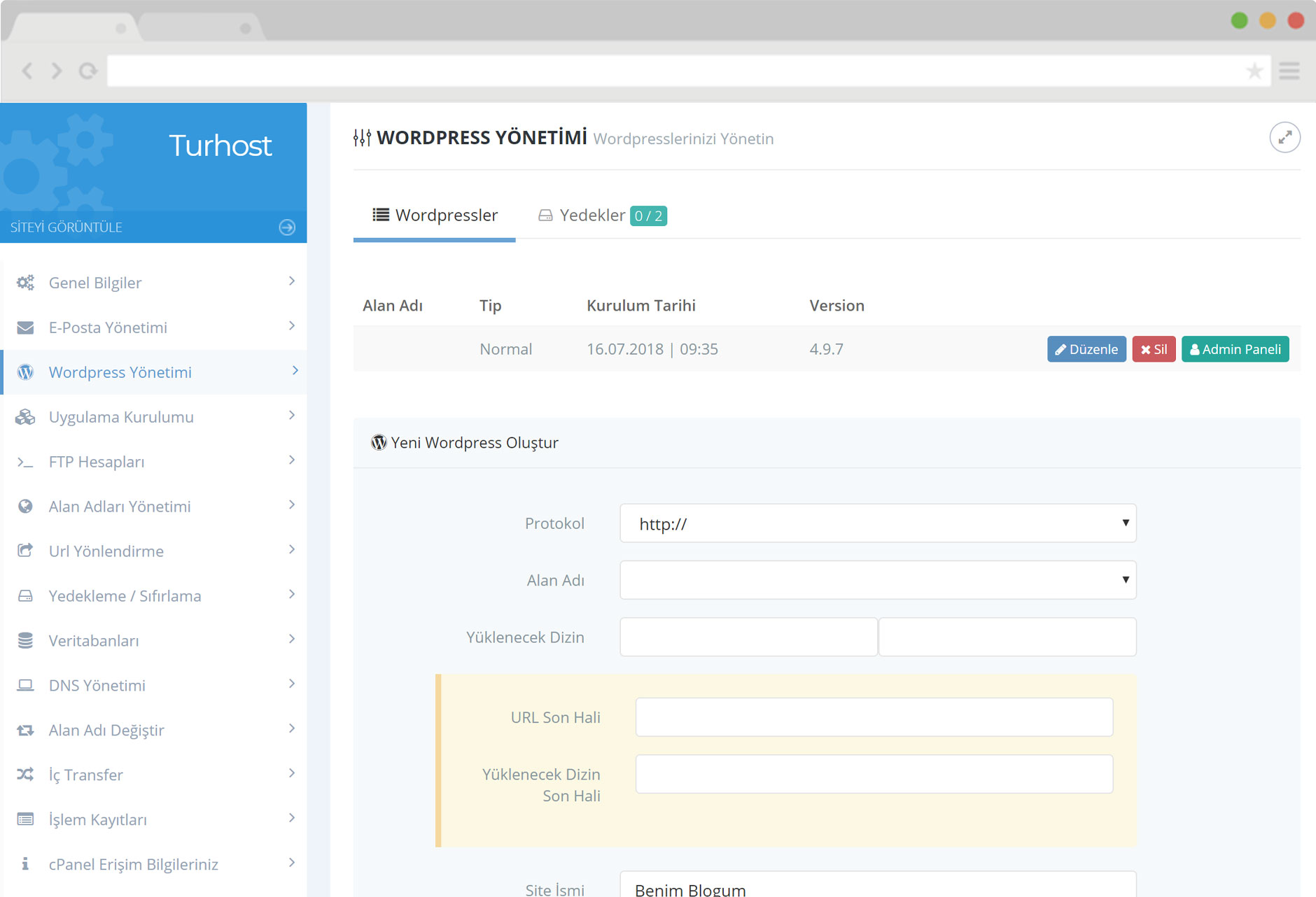
Task: Click the second Yüklenecek Dizin field
Action: coord(1007,637)
